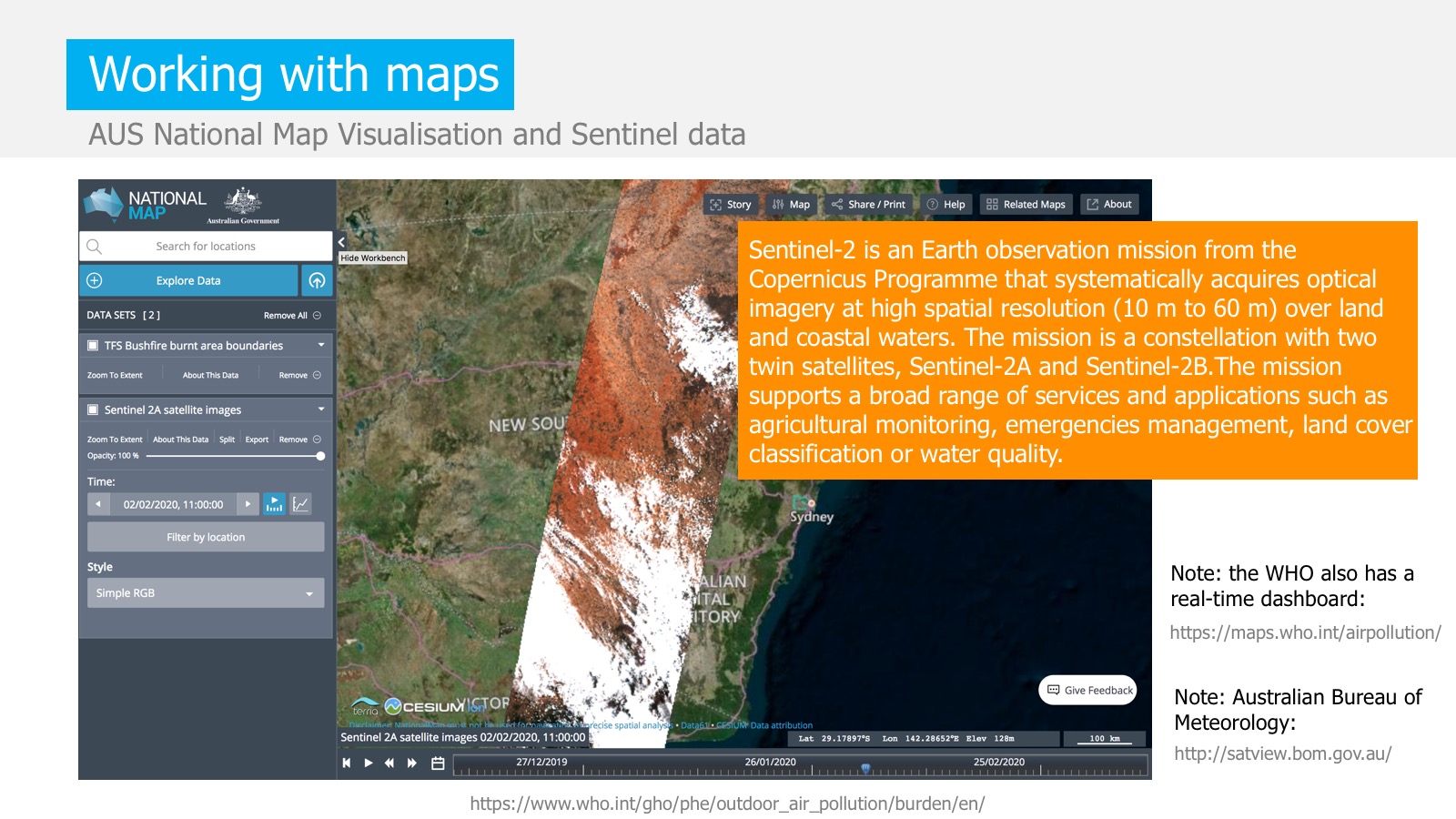Image resolution: width=1456 pixels, height=819 pixels.
Task: Open the Related Maps menu
Action: coord(1026,205)
